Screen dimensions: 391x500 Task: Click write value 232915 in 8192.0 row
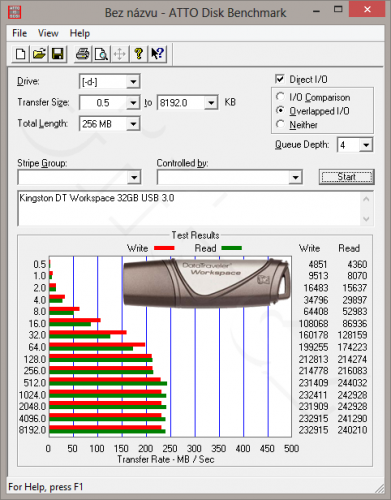313,430
